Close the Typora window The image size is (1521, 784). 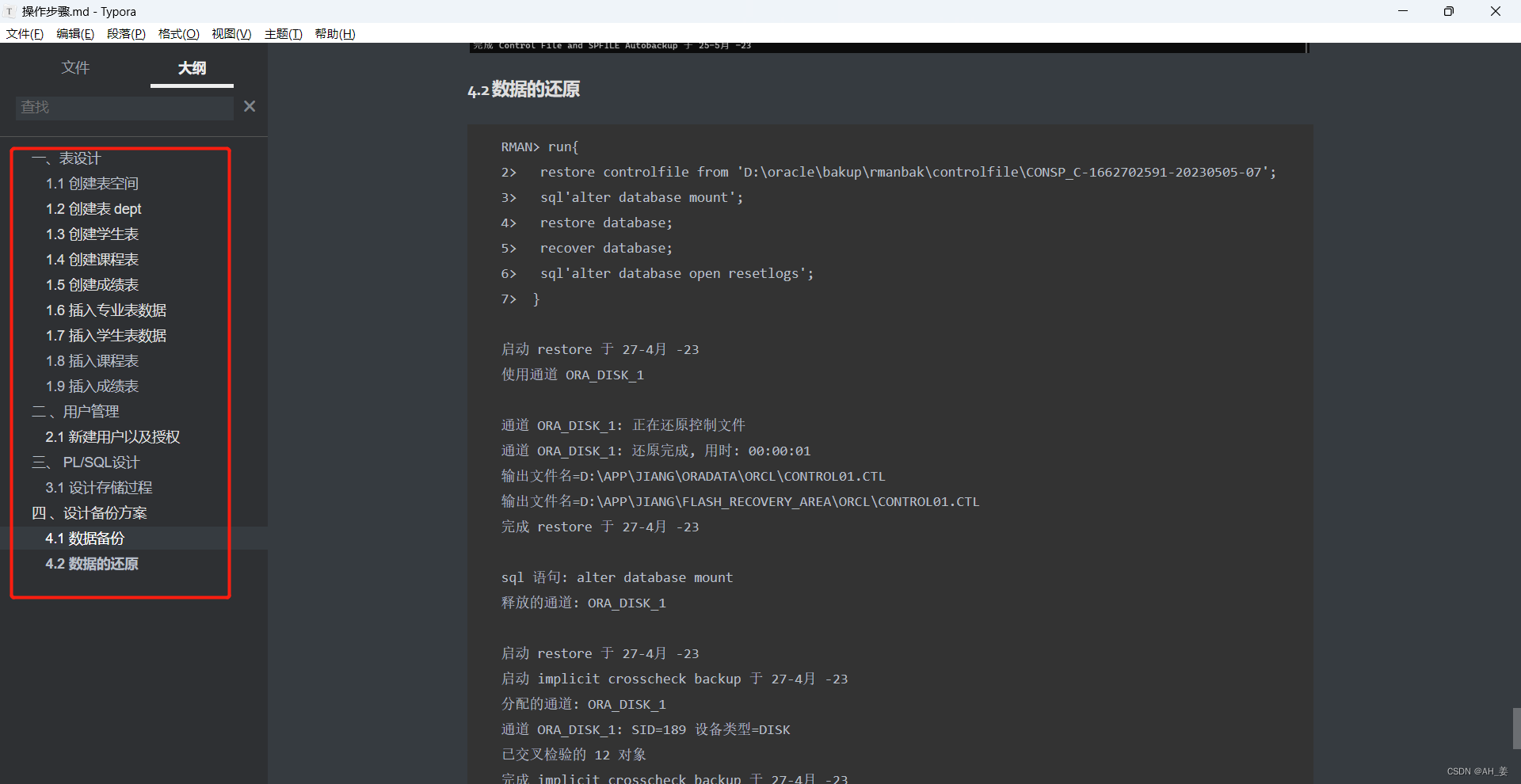click(x=1496, y=11)
